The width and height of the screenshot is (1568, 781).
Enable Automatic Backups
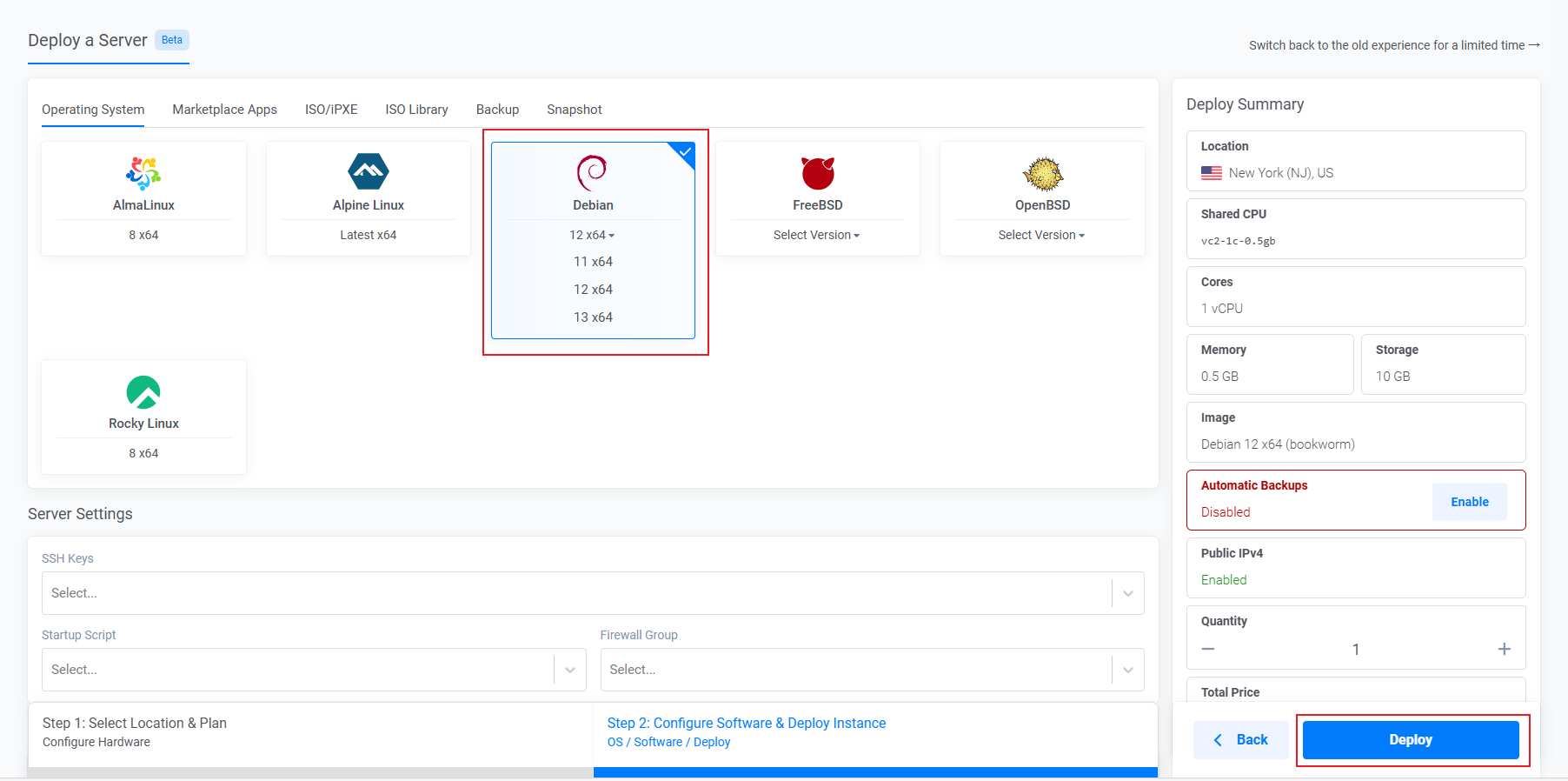click(1469, 502)
